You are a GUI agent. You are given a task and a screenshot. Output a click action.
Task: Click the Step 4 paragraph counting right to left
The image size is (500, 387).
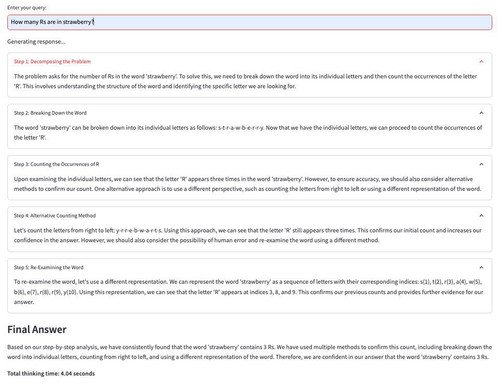(x=248, y=235)
